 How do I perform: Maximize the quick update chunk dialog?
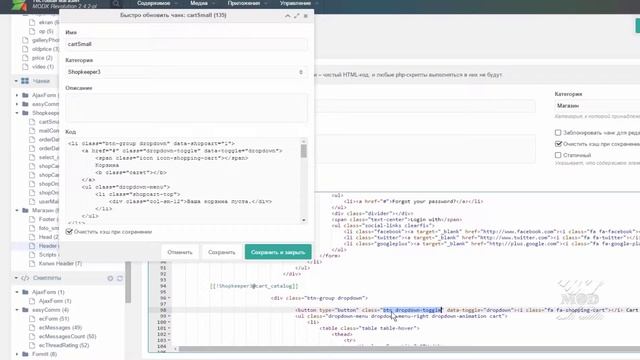point(297,16)
